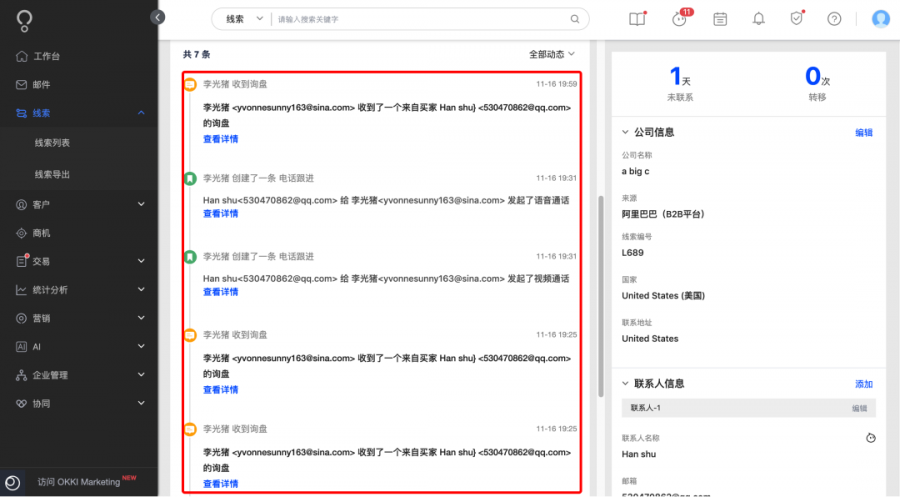Open the calendar icon in top bar
Viewport: 900px width, 497px height.
point(720,19)
